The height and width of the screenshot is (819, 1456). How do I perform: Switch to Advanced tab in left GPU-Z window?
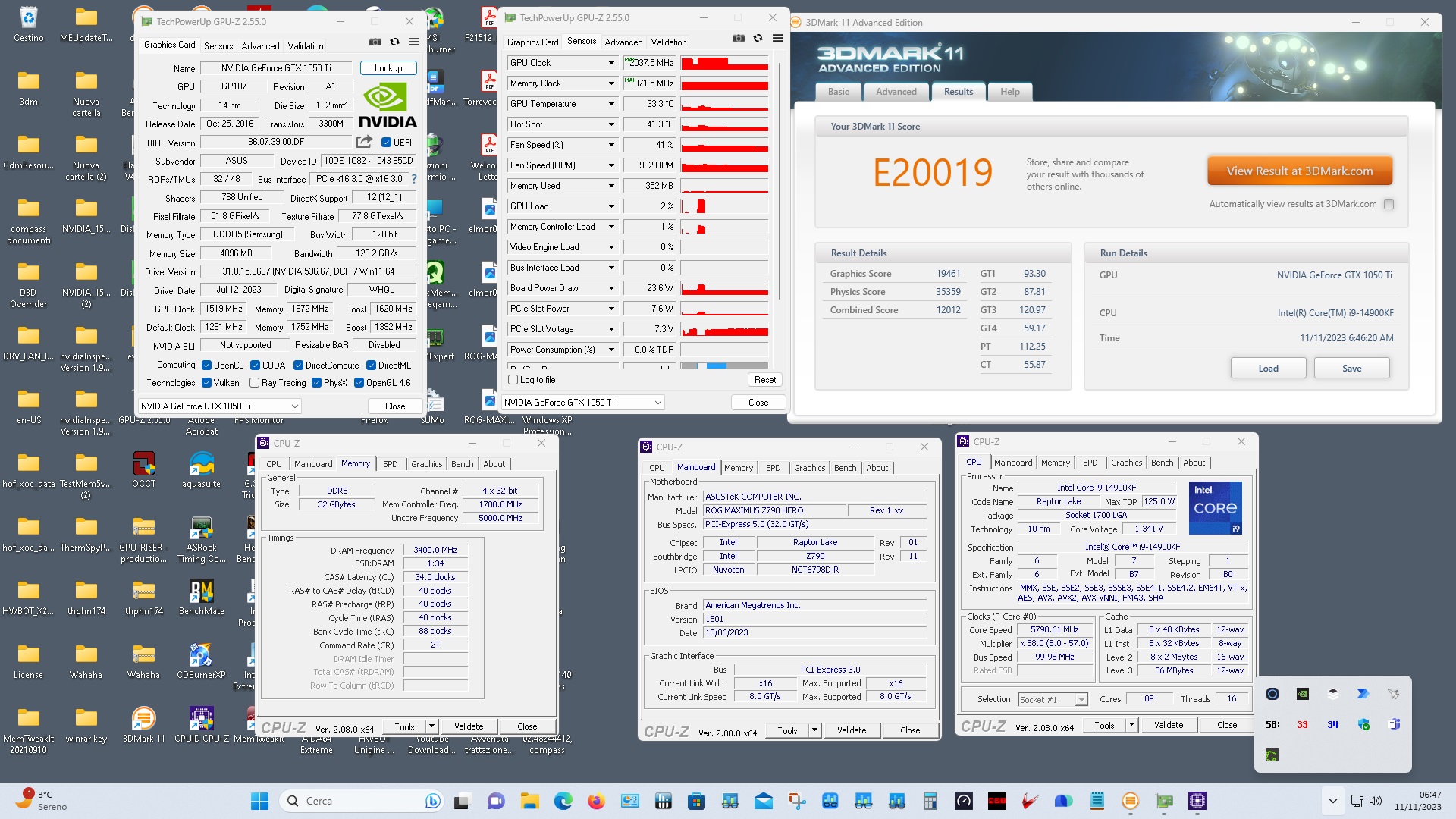pyautogui.click(x=260, y=46)
